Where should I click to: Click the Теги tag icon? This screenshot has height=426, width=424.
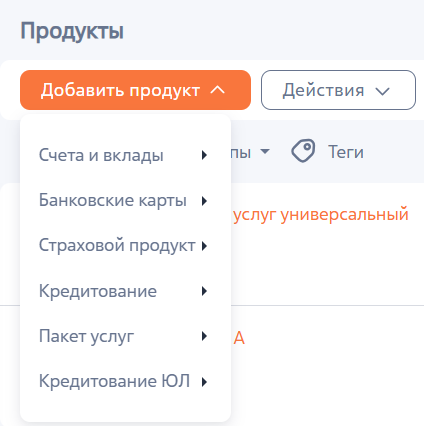click(303, 151)
